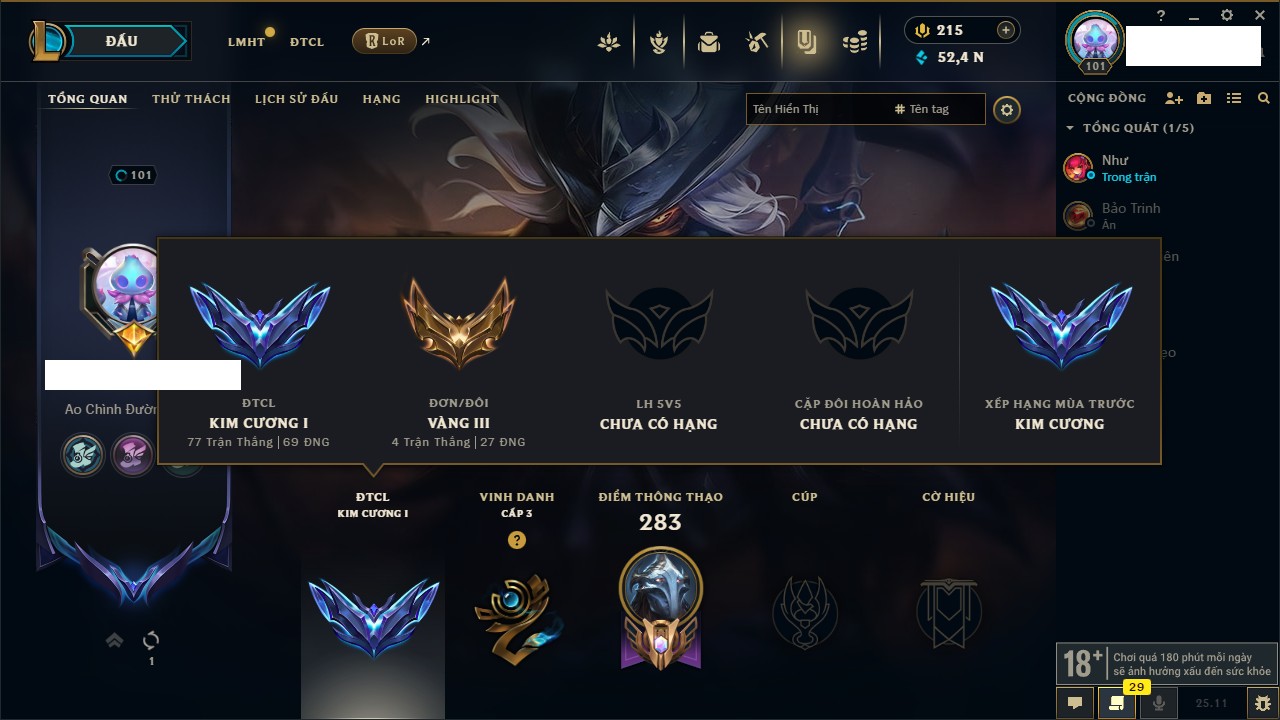1280x720 pixels.
Task: Launch LoR from the top bar
Action: pyautogui.click(x=384, y=41)
